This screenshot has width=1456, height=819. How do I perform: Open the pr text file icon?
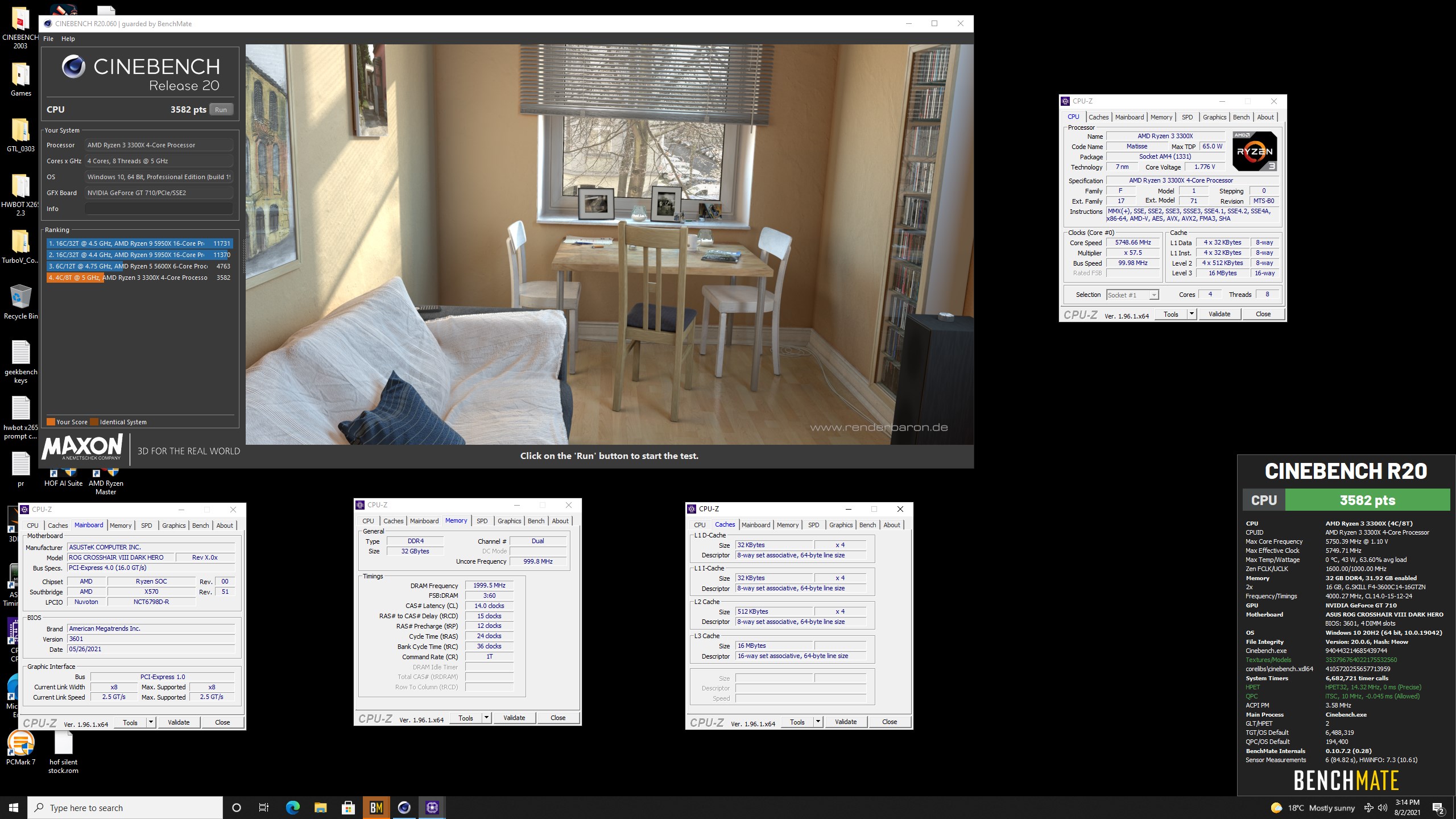(20, 470)
